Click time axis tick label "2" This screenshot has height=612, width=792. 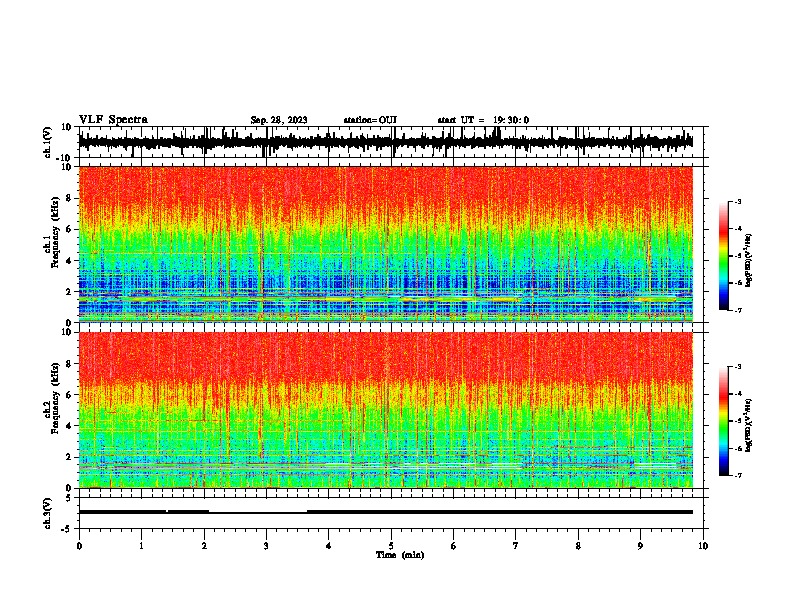point(204,546)
